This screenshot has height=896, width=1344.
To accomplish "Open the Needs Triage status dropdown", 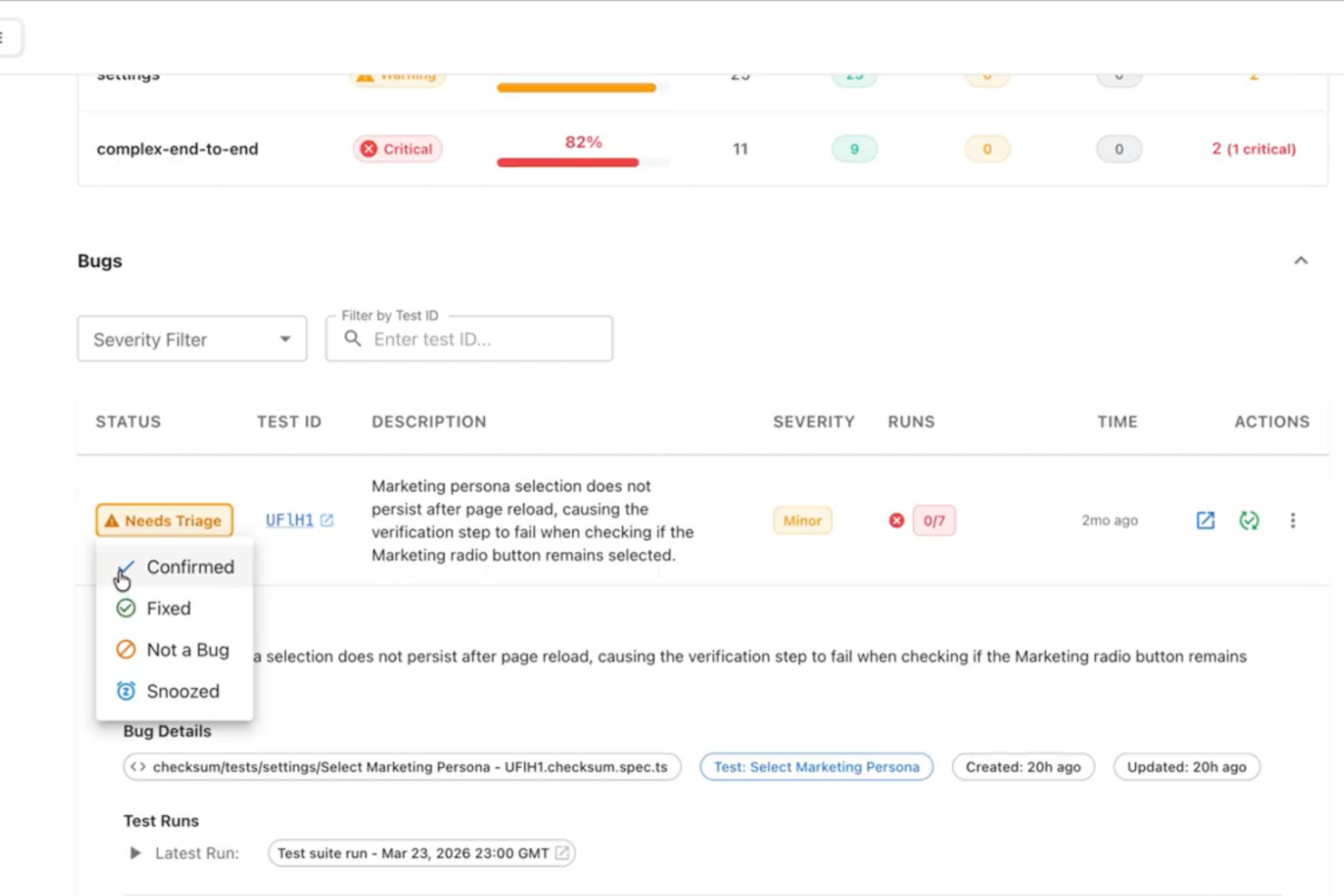I will point(164,520).
